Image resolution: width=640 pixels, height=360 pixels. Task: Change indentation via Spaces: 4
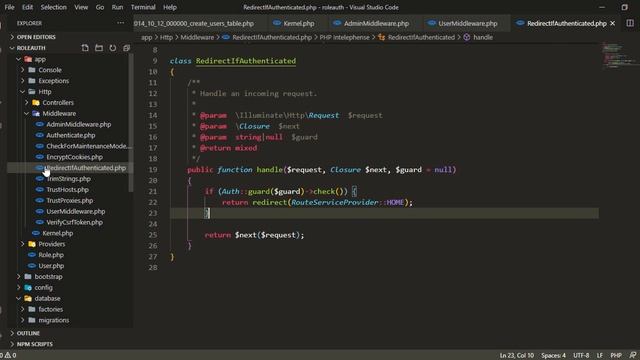[553, 355]
